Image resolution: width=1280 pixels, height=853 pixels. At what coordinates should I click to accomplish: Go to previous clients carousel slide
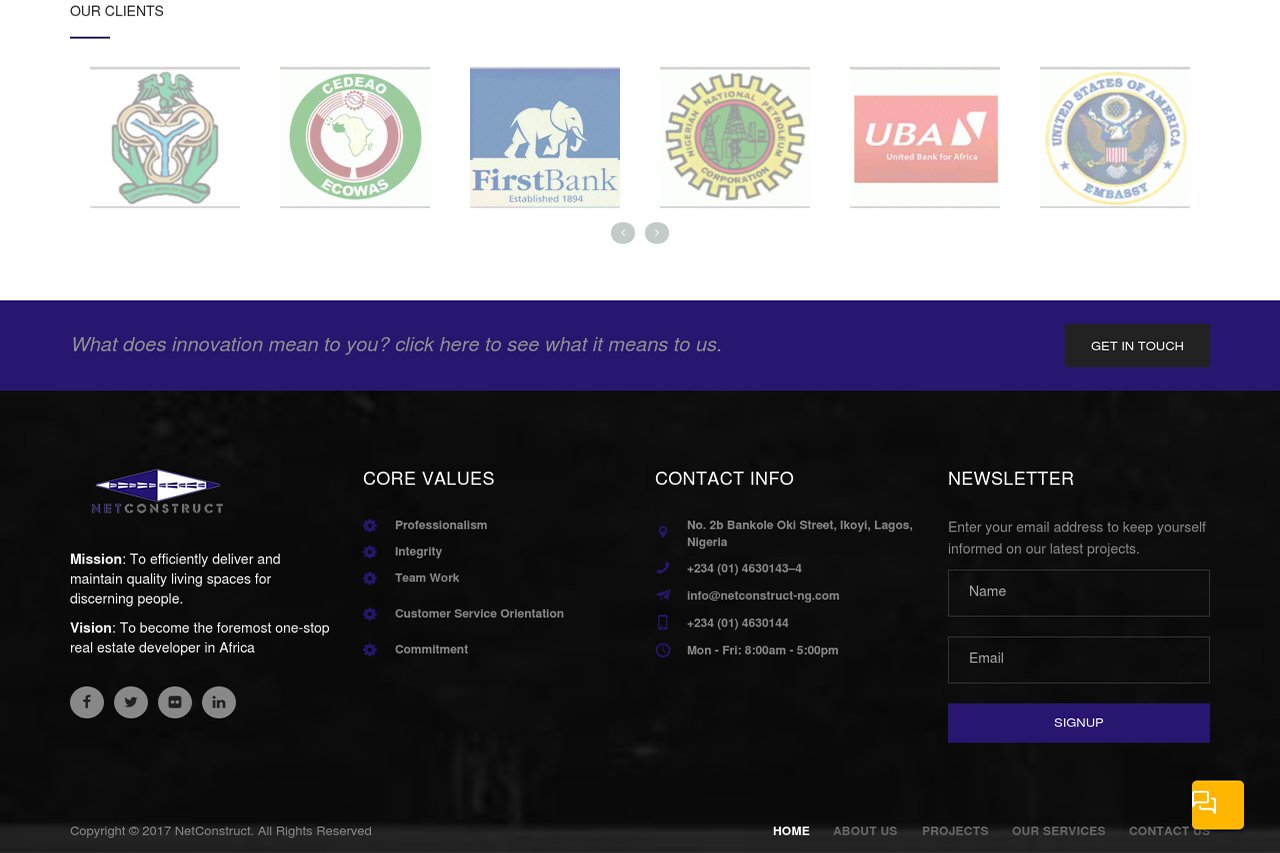[623, 233]
